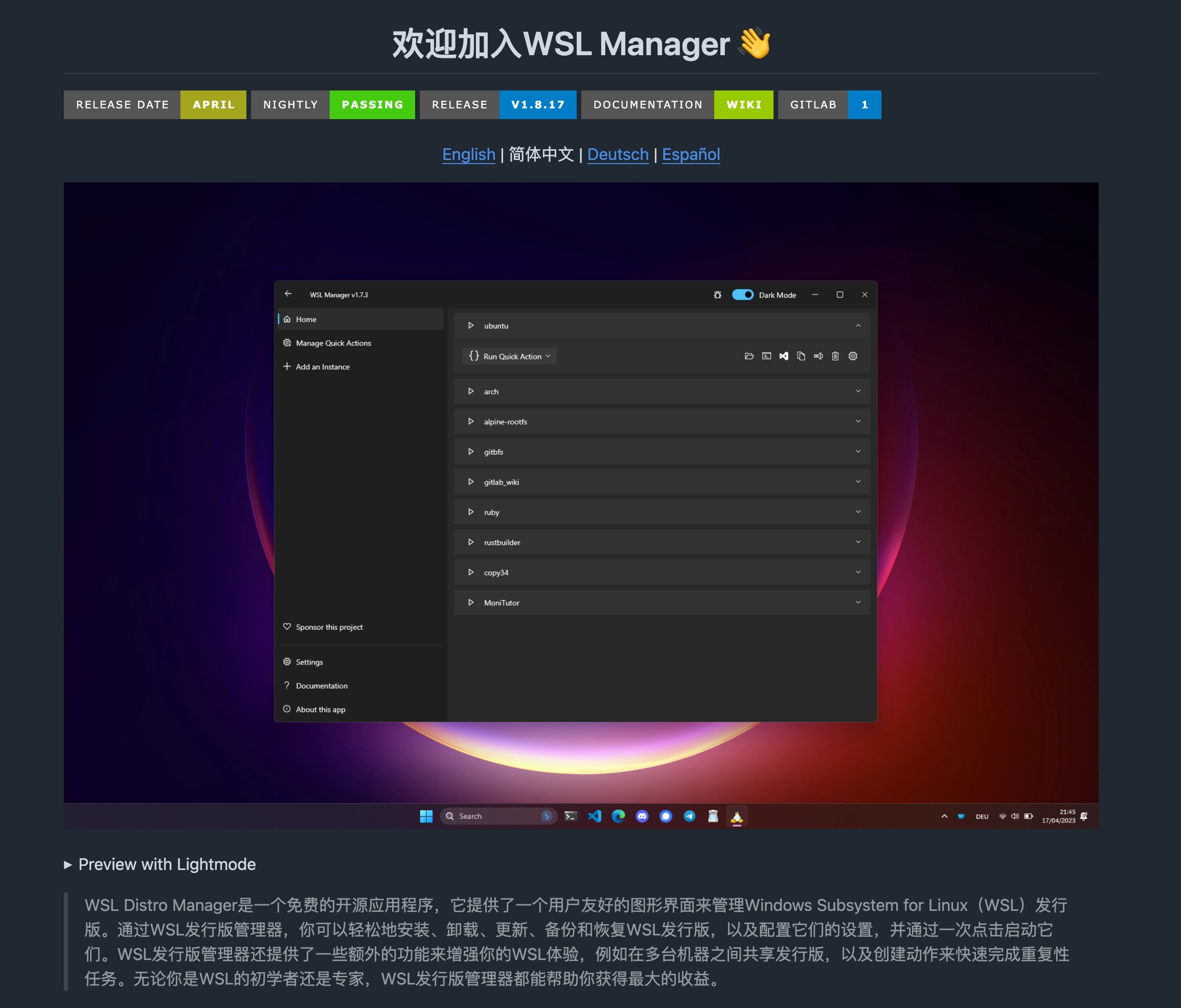The height and width of the screenshot is (1008, 1181).
Task: Switch README to Deutsch
Action: [x=618, y=154]
